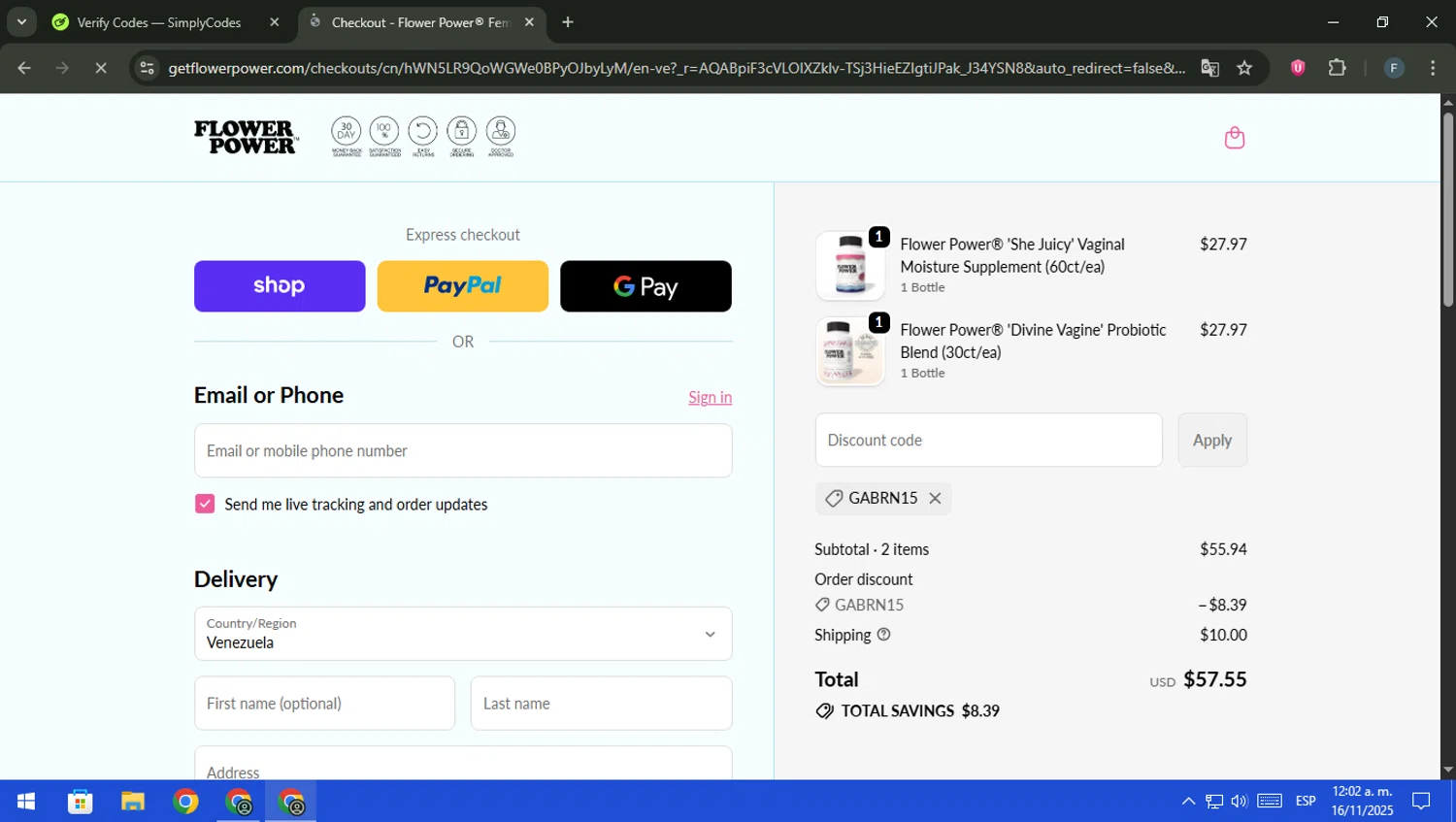
Task: View site information icon in address bar
Action: click(x=147, y=68)
